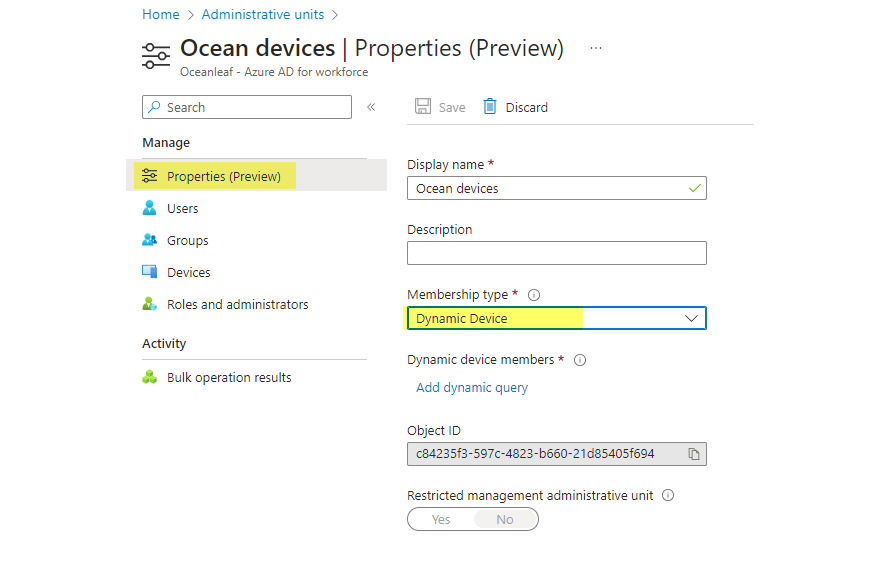Click the Ocean devices page title
This screenshot has width=882, height=583.
coord(258,48)
